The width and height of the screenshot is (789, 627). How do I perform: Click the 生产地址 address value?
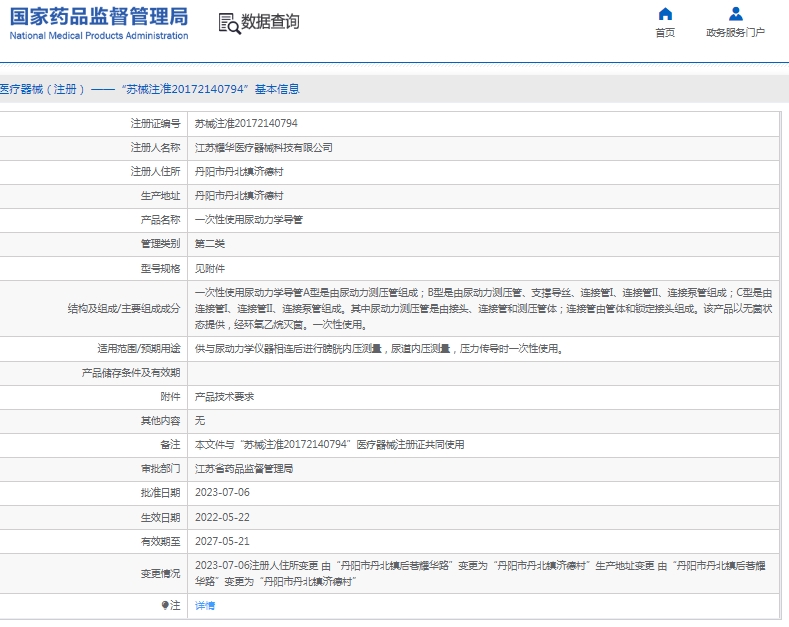point(239,196)
